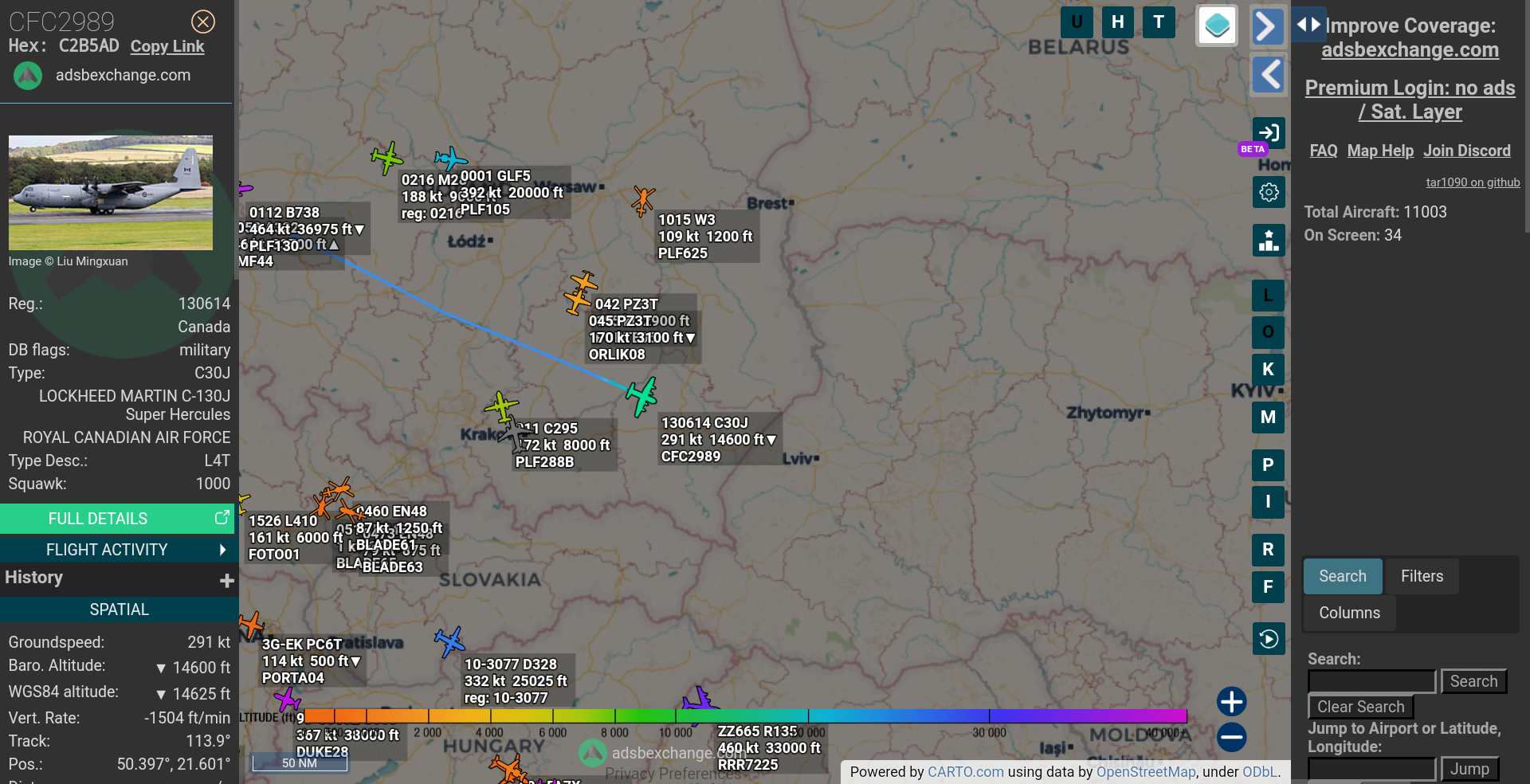Select the M28 green aircraft icon
The width and height of the screenshot is (1530, 784).
pos(387,158)
